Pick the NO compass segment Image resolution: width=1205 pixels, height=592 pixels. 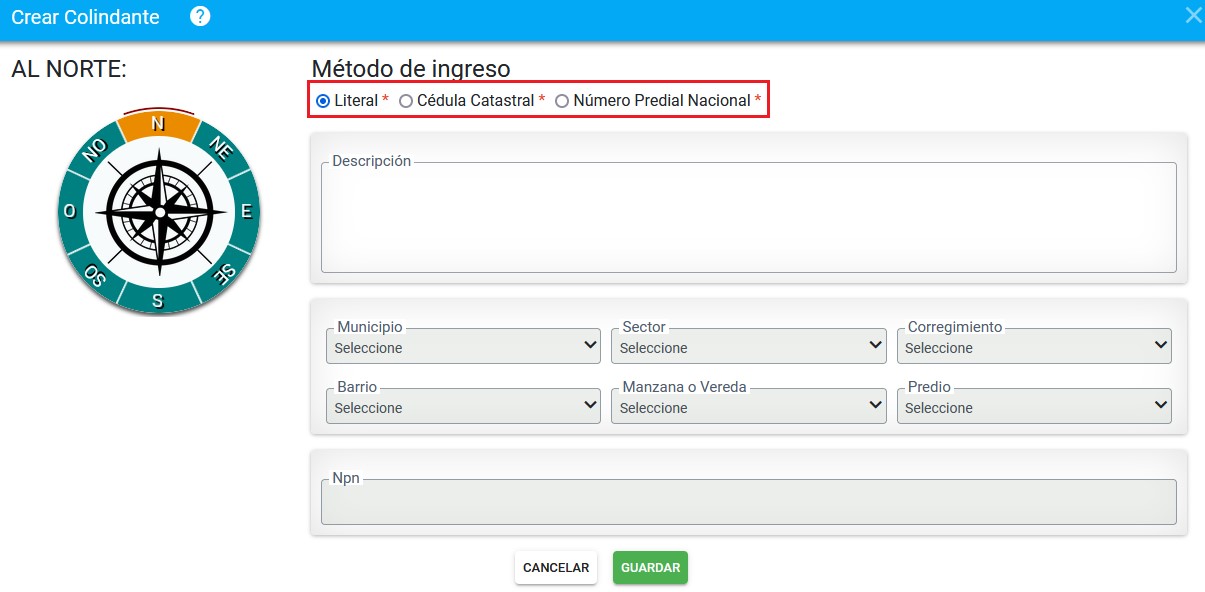[95, 150]
